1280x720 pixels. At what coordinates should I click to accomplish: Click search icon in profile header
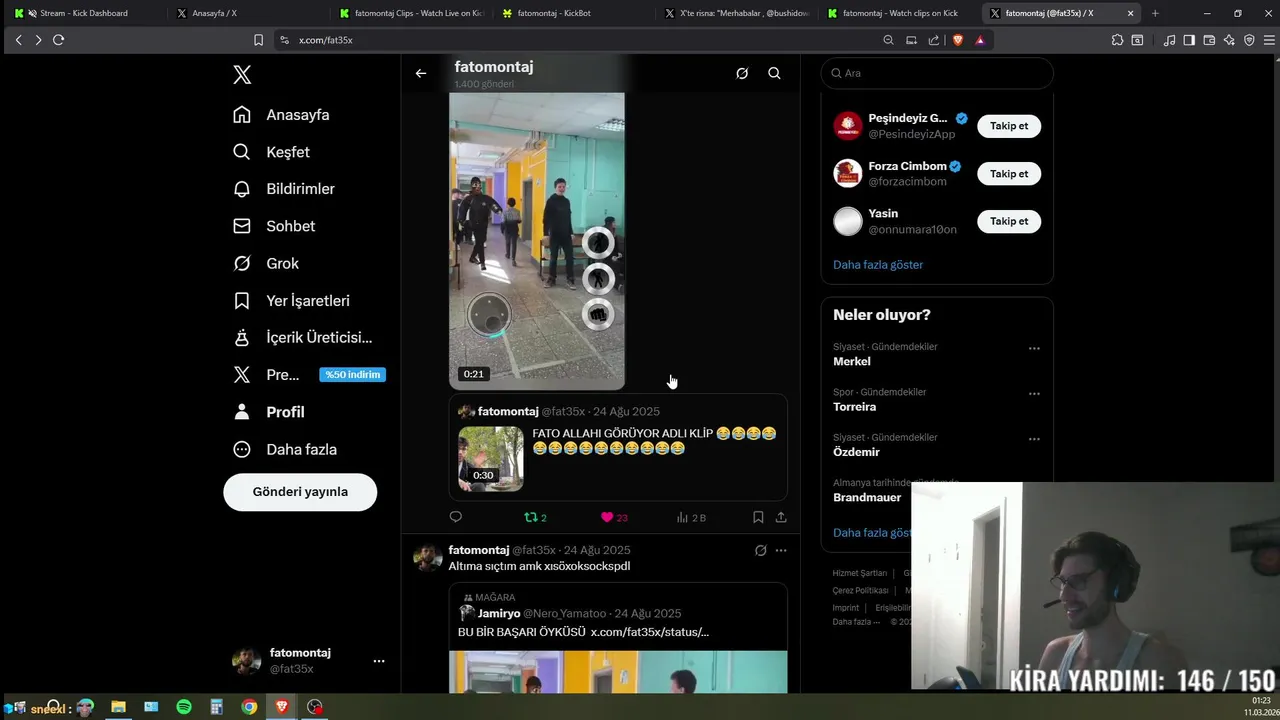click(774, 73)
